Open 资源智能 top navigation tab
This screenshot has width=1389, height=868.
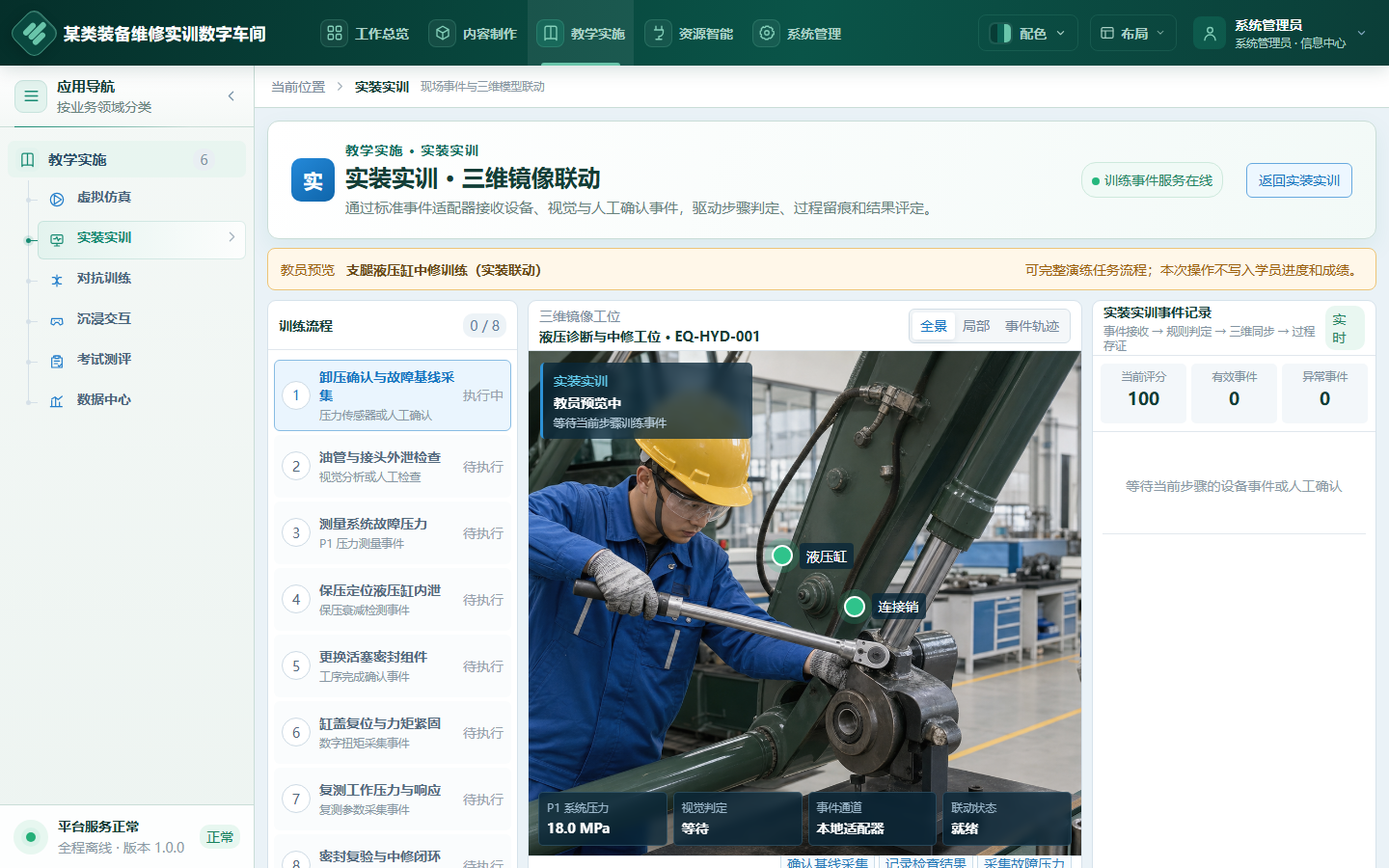(689, 34)
